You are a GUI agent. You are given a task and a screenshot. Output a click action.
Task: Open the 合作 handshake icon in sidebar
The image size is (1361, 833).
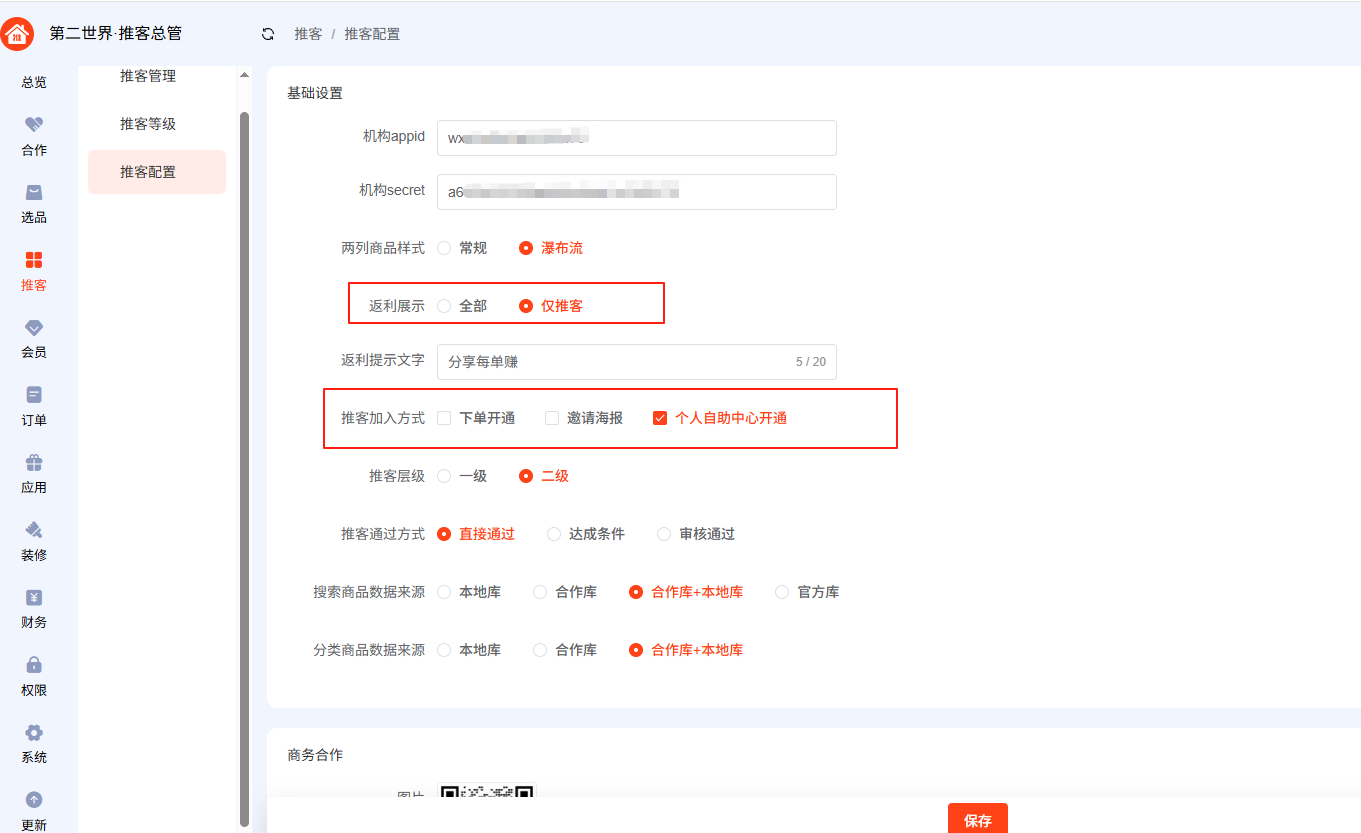pyautogui.click(x=34, y=125)
